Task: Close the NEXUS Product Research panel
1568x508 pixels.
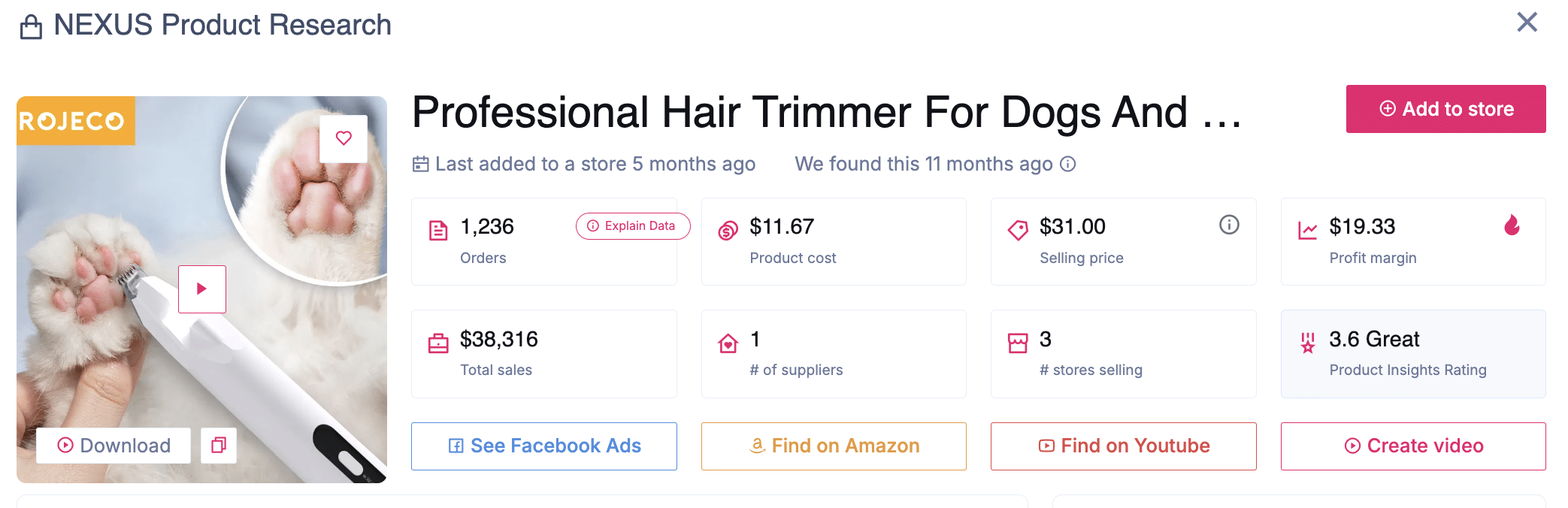Action: [x=1527, y=23]
